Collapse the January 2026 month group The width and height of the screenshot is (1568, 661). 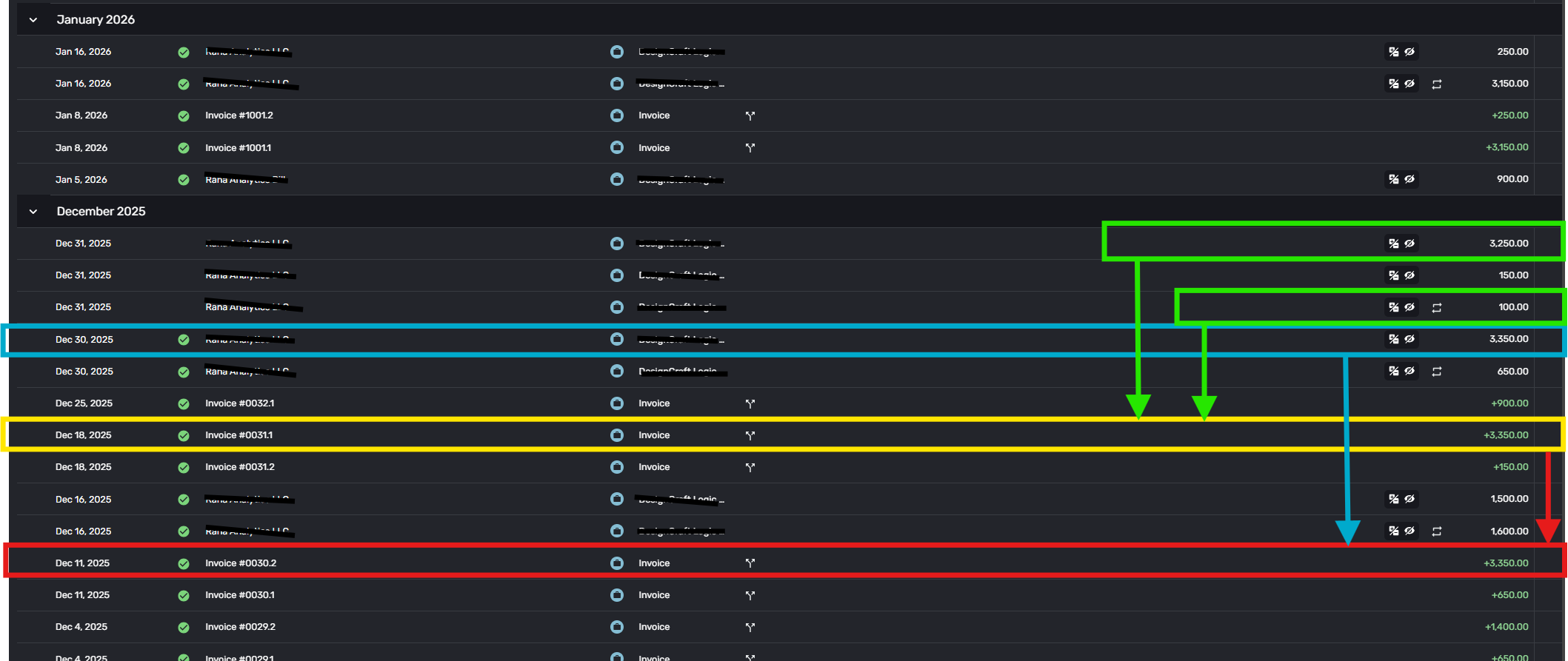[33, 20]
